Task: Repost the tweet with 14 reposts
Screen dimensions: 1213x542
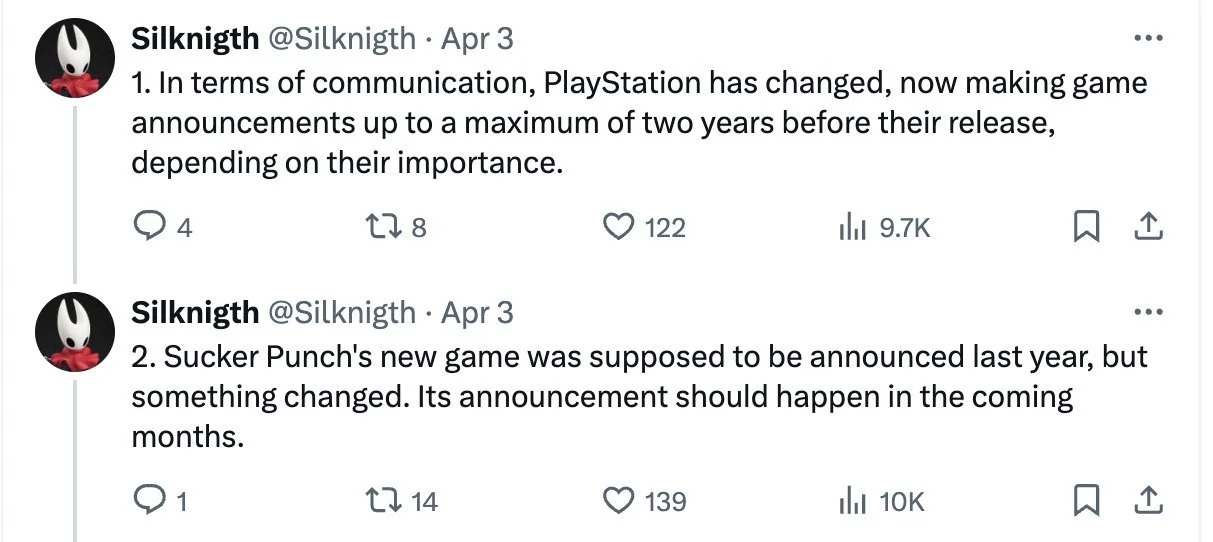Action: pyautogui.click(x=383, y=500)
